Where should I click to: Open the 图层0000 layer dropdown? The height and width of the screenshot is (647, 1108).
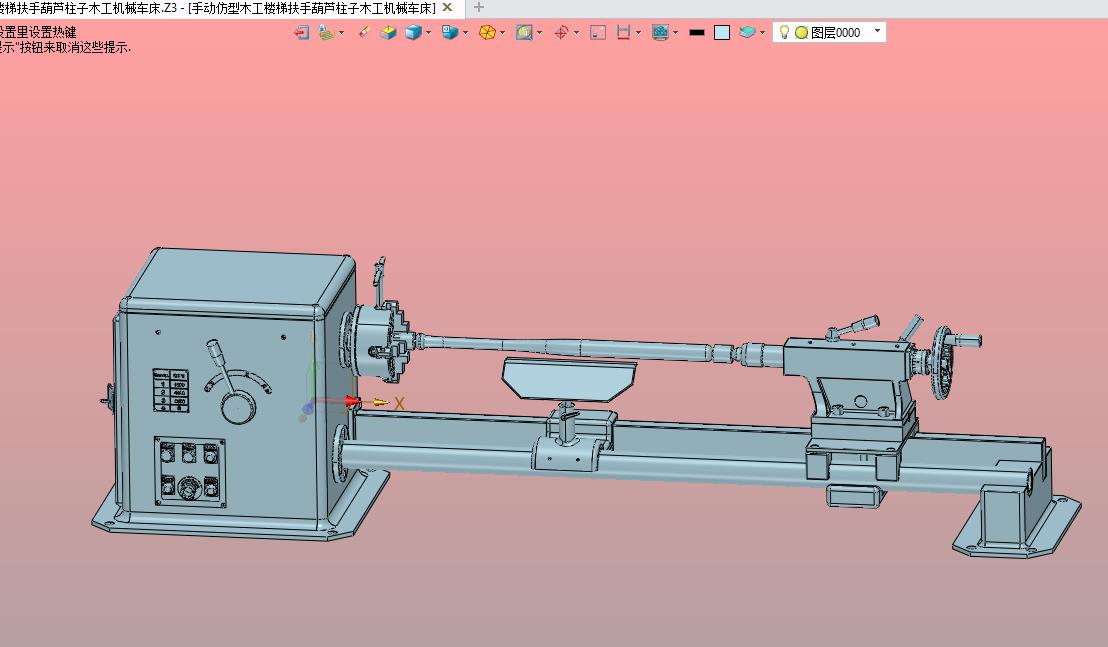click(x=877, y=32)
